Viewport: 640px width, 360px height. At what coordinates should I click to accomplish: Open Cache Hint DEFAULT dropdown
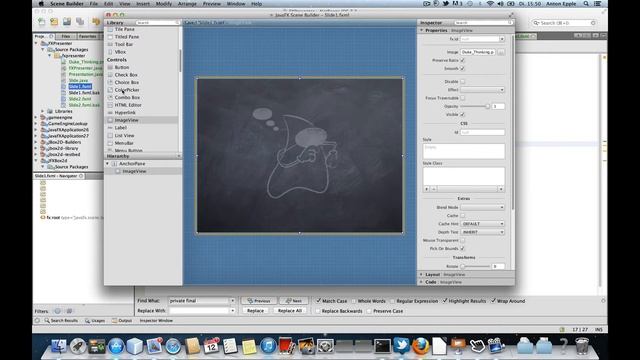tap(482, 224)
